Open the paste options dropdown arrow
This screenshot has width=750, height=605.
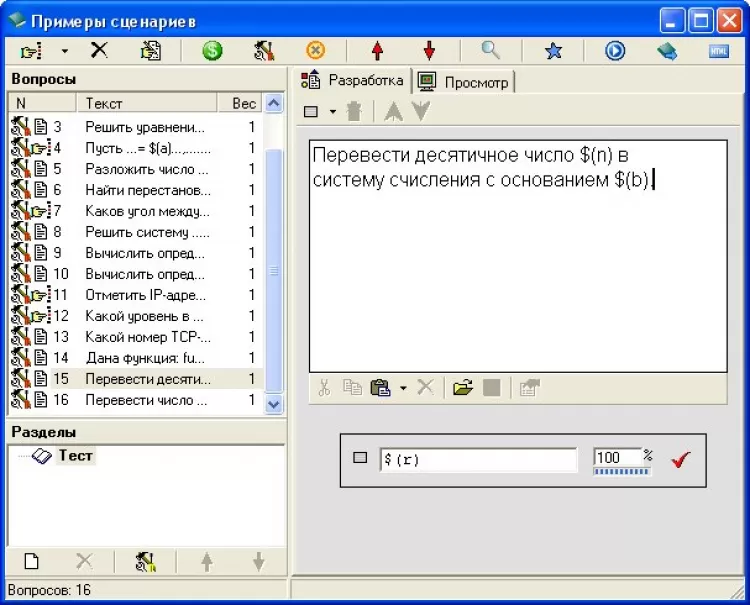[x=403, y=387]
